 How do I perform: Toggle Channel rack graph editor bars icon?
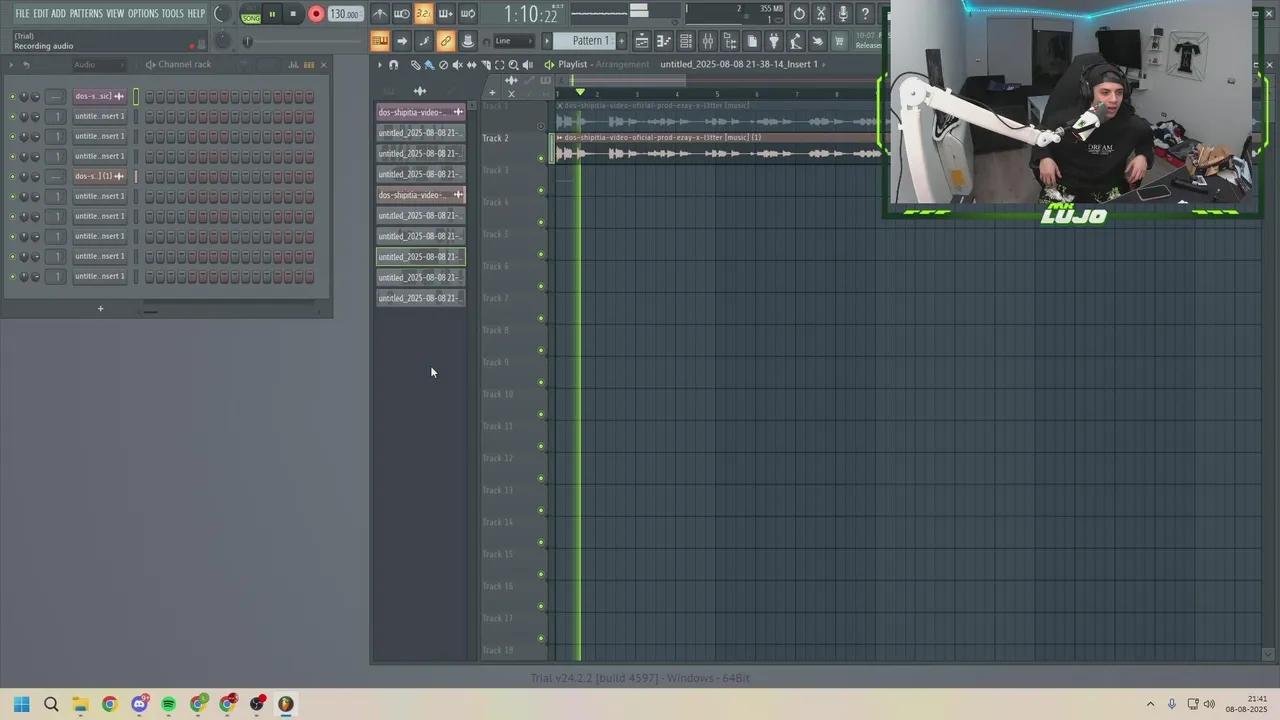click(x=293, y=65)
